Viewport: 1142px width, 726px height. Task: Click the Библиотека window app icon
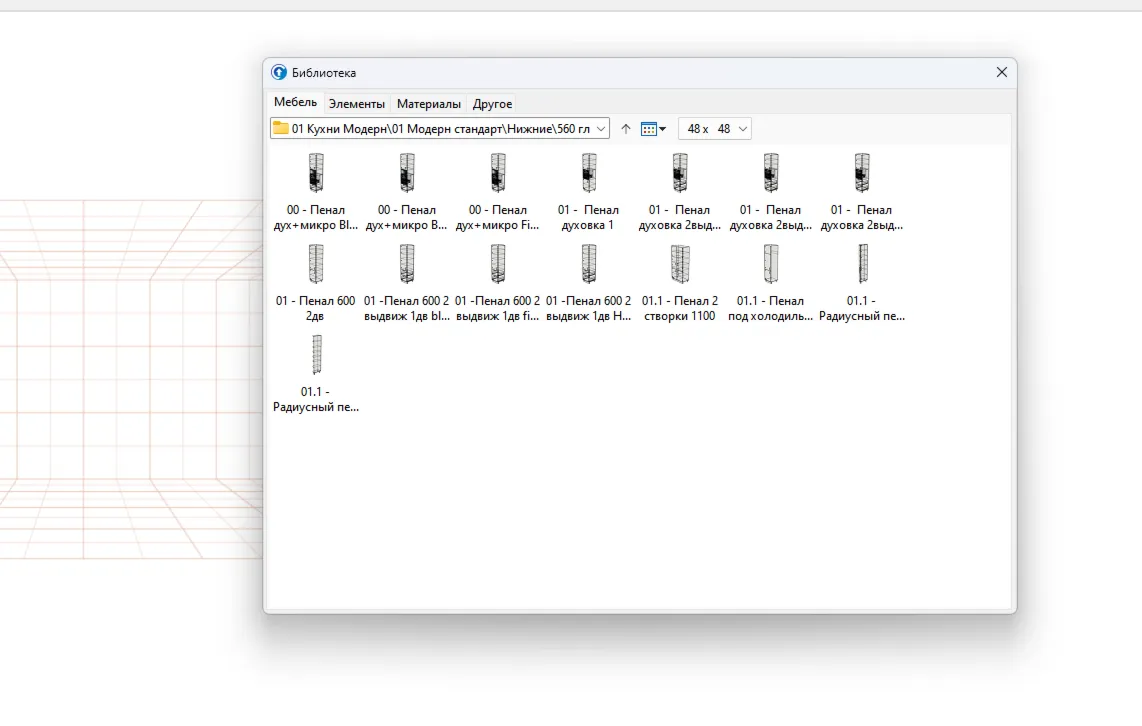279,72
